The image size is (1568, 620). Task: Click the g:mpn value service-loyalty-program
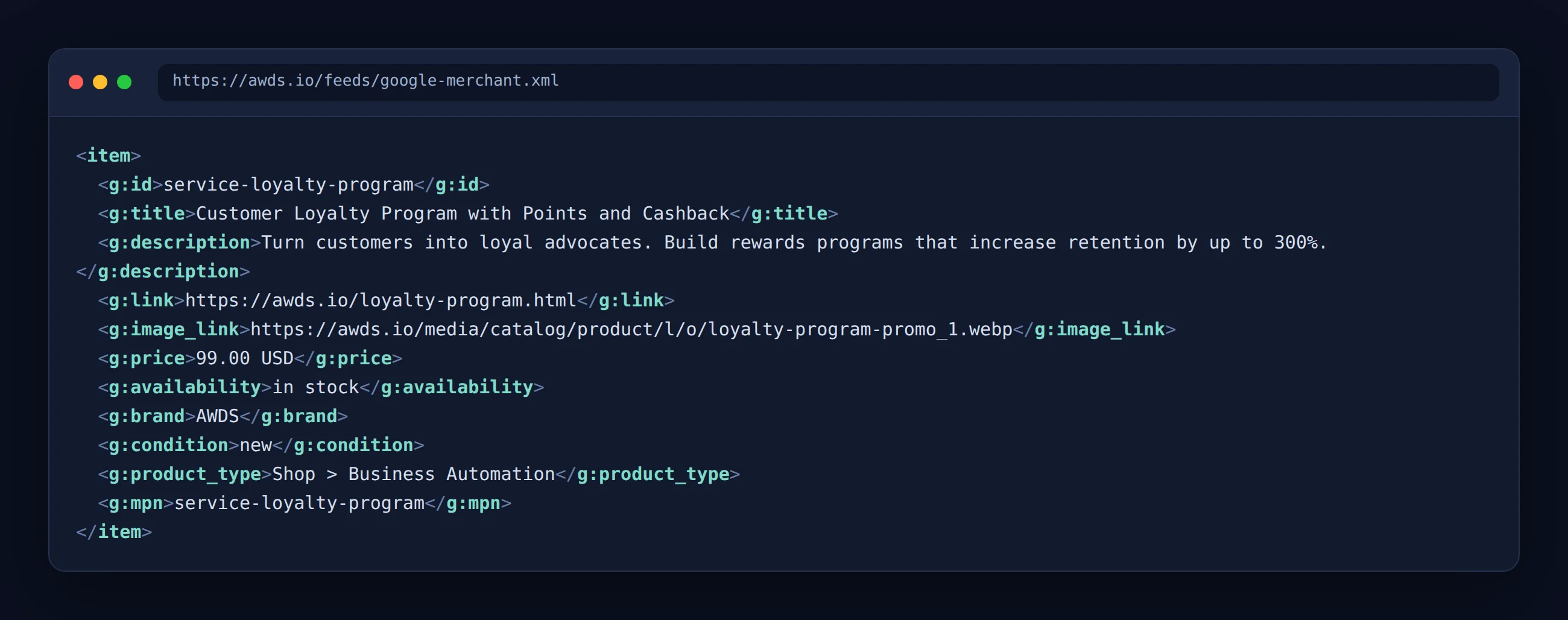[300, 503]
